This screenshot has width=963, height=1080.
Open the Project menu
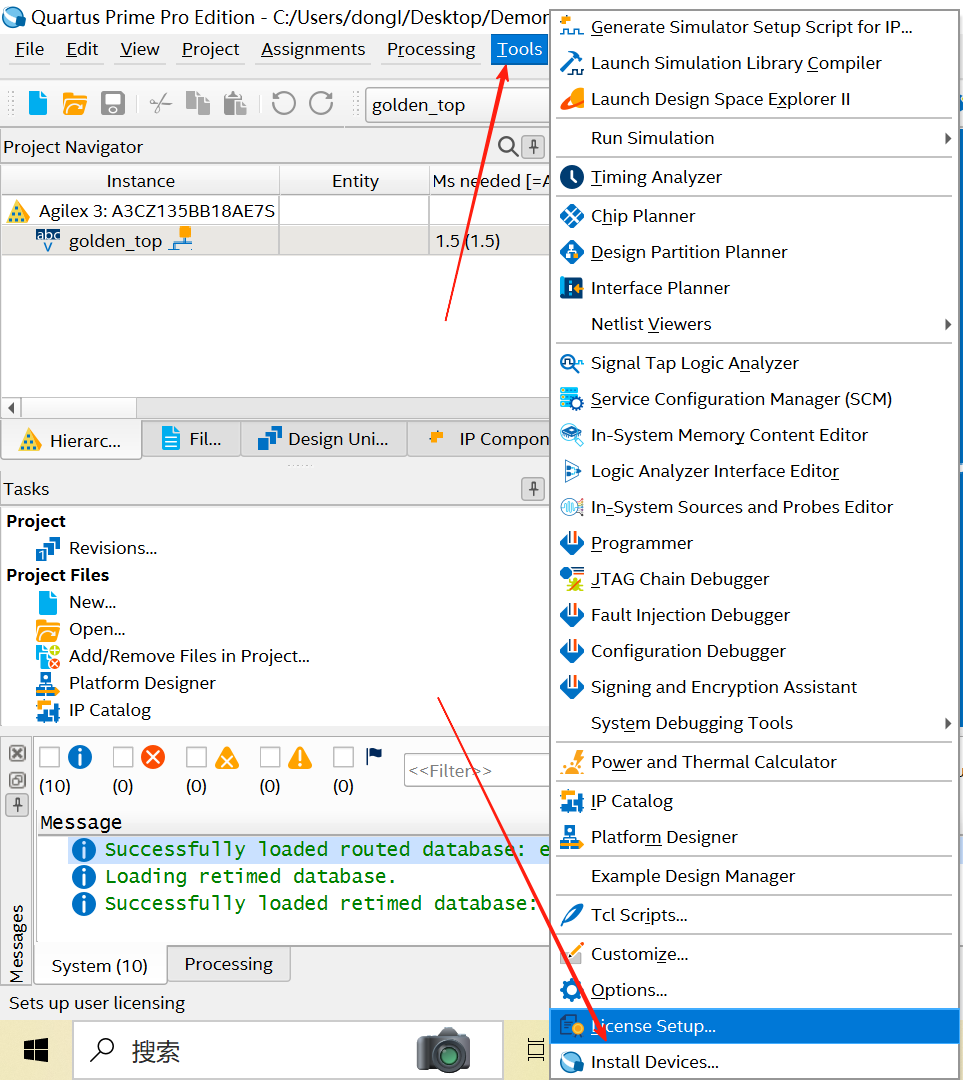[210, 50]
